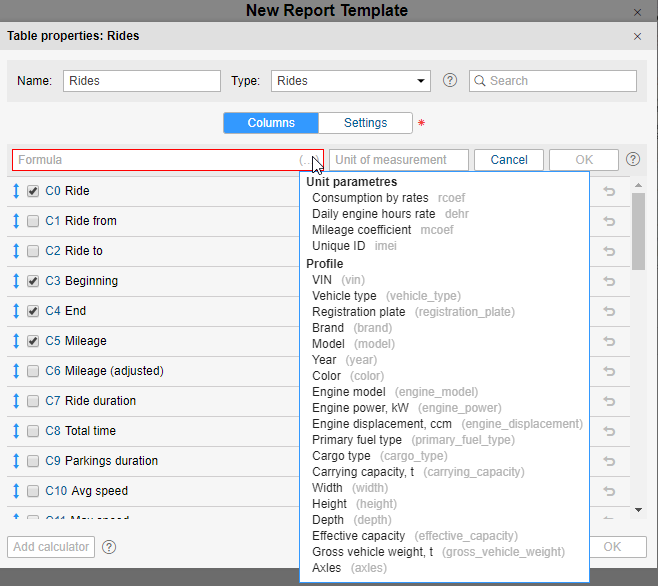Switch to the Settings tab
The height and width of the screenshot is (586, 658).
coord(365,123)
